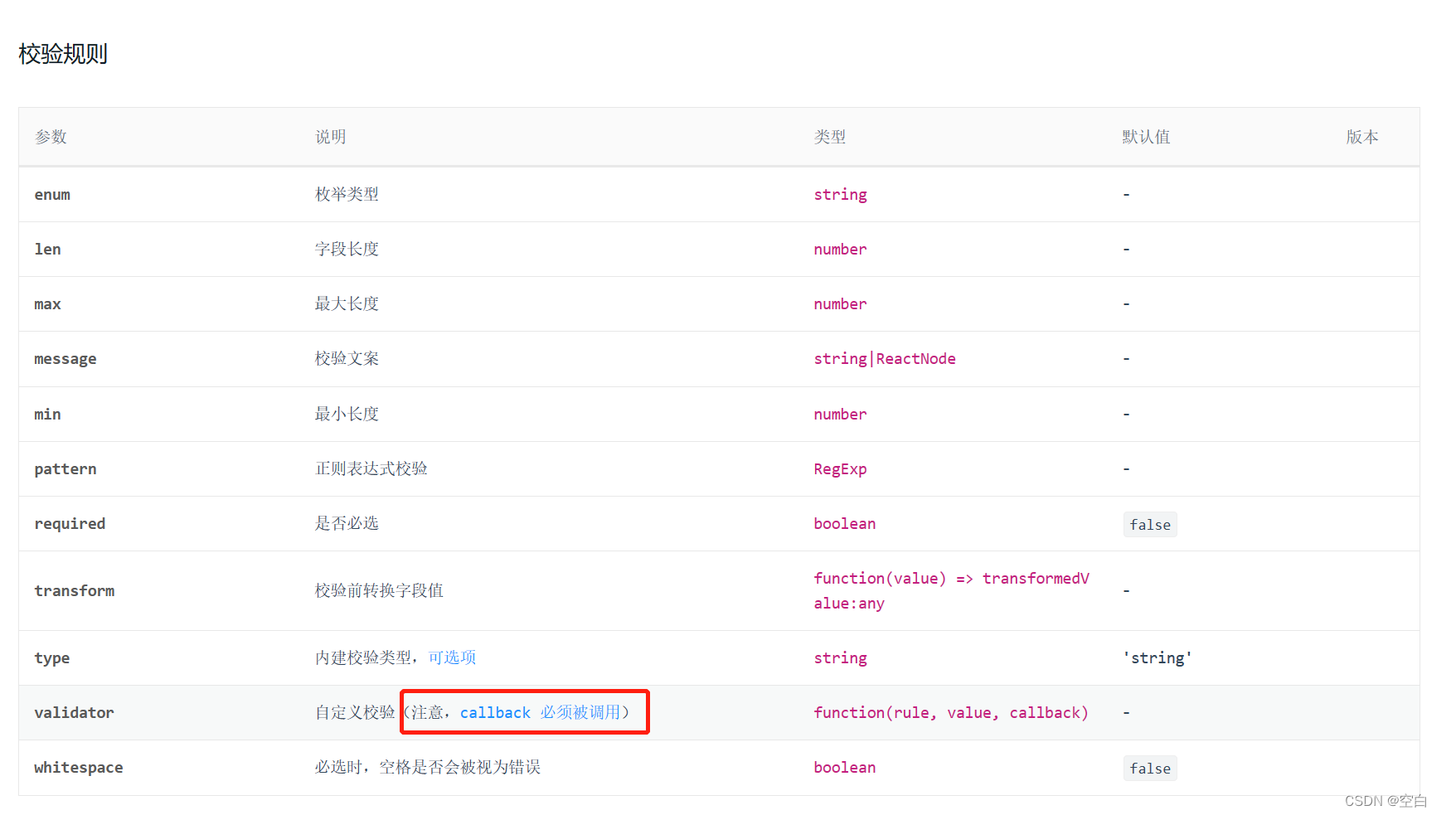Click the number type in len row
Image resolution: width=1456 pixels, height=815 pixels.
(x=840, y=250)
